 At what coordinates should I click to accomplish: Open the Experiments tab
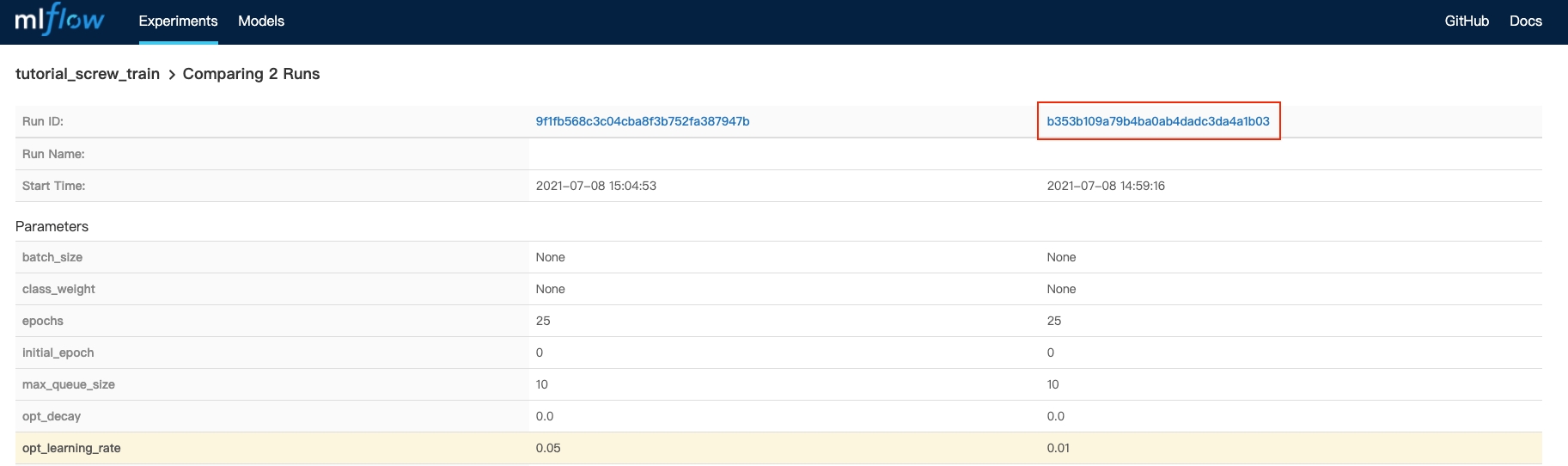178,21
